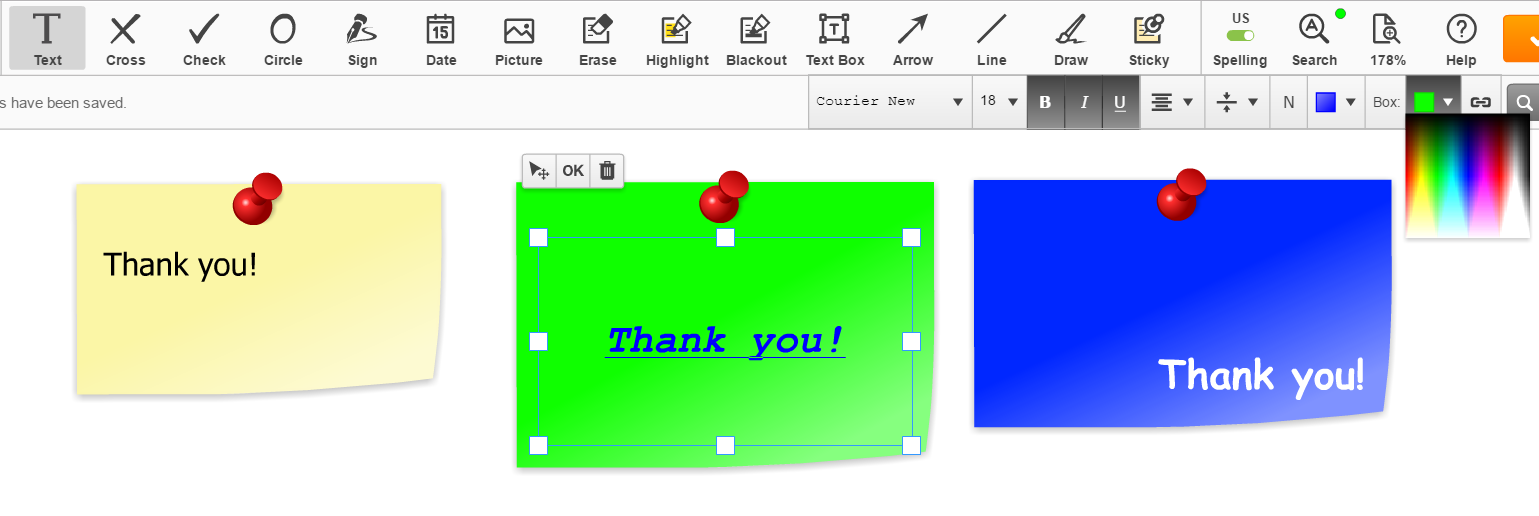Screen dimensions: 1539x516
Task: Pick the Highlight tool
Action: pos(677,38)
